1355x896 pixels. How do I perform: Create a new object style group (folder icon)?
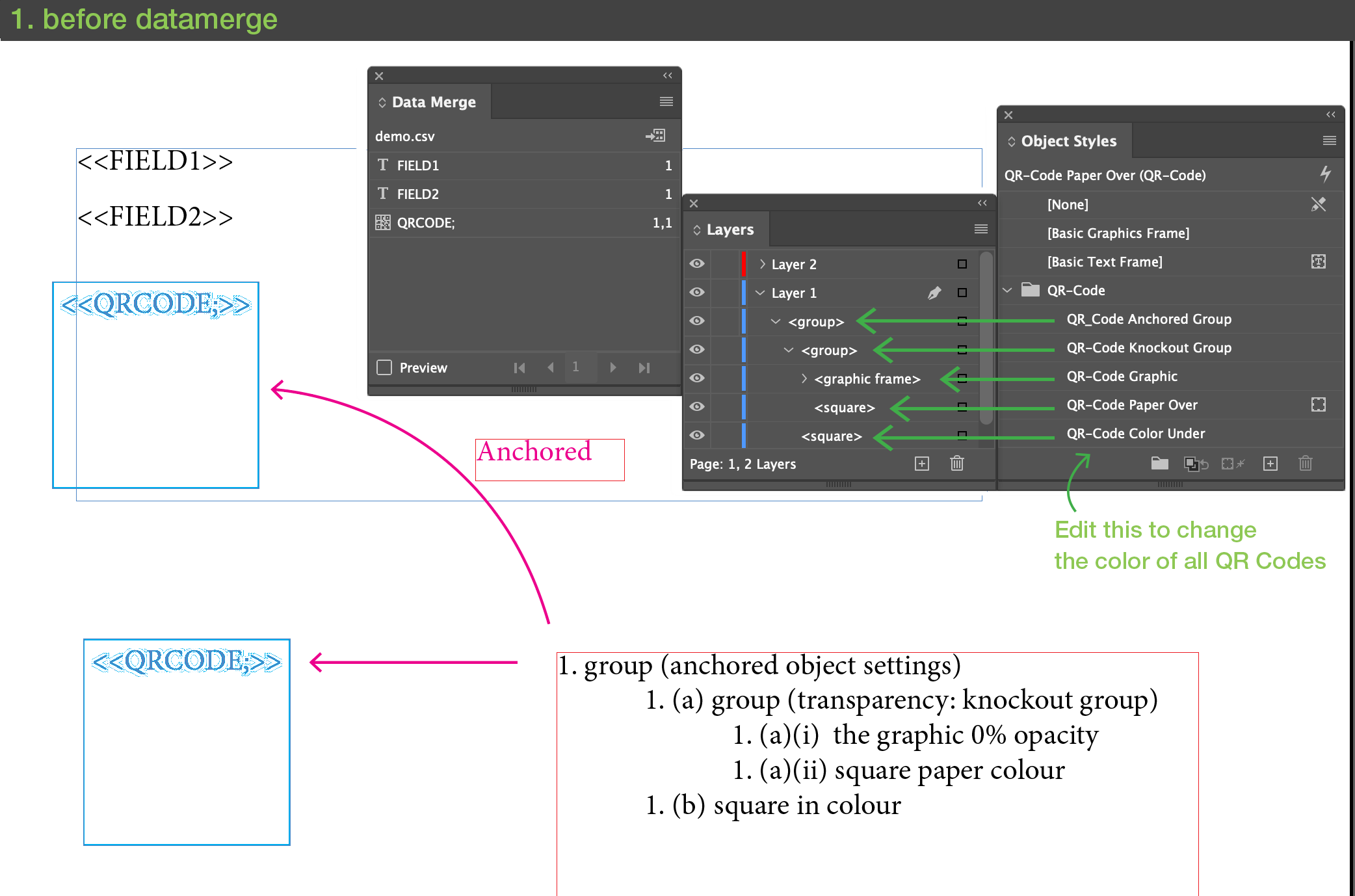click(x=1159, y=464)
